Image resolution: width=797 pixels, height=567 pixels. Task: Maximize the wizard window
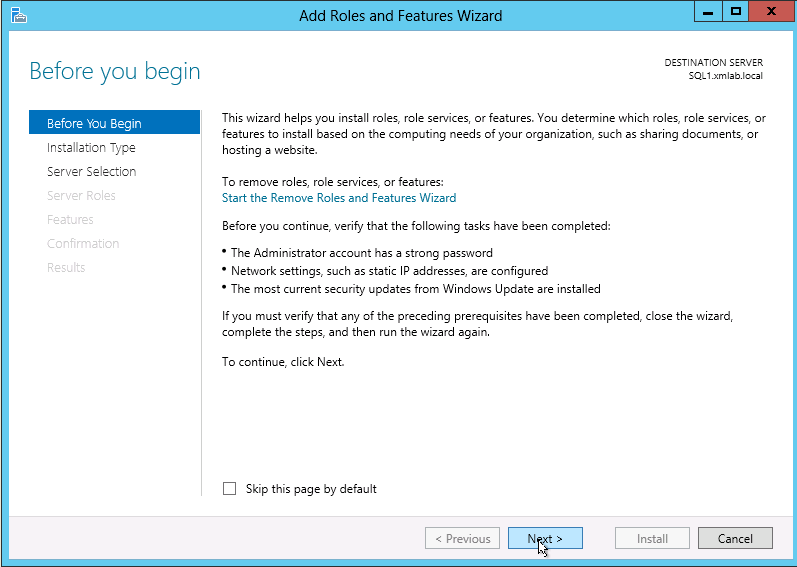(736, 13)
